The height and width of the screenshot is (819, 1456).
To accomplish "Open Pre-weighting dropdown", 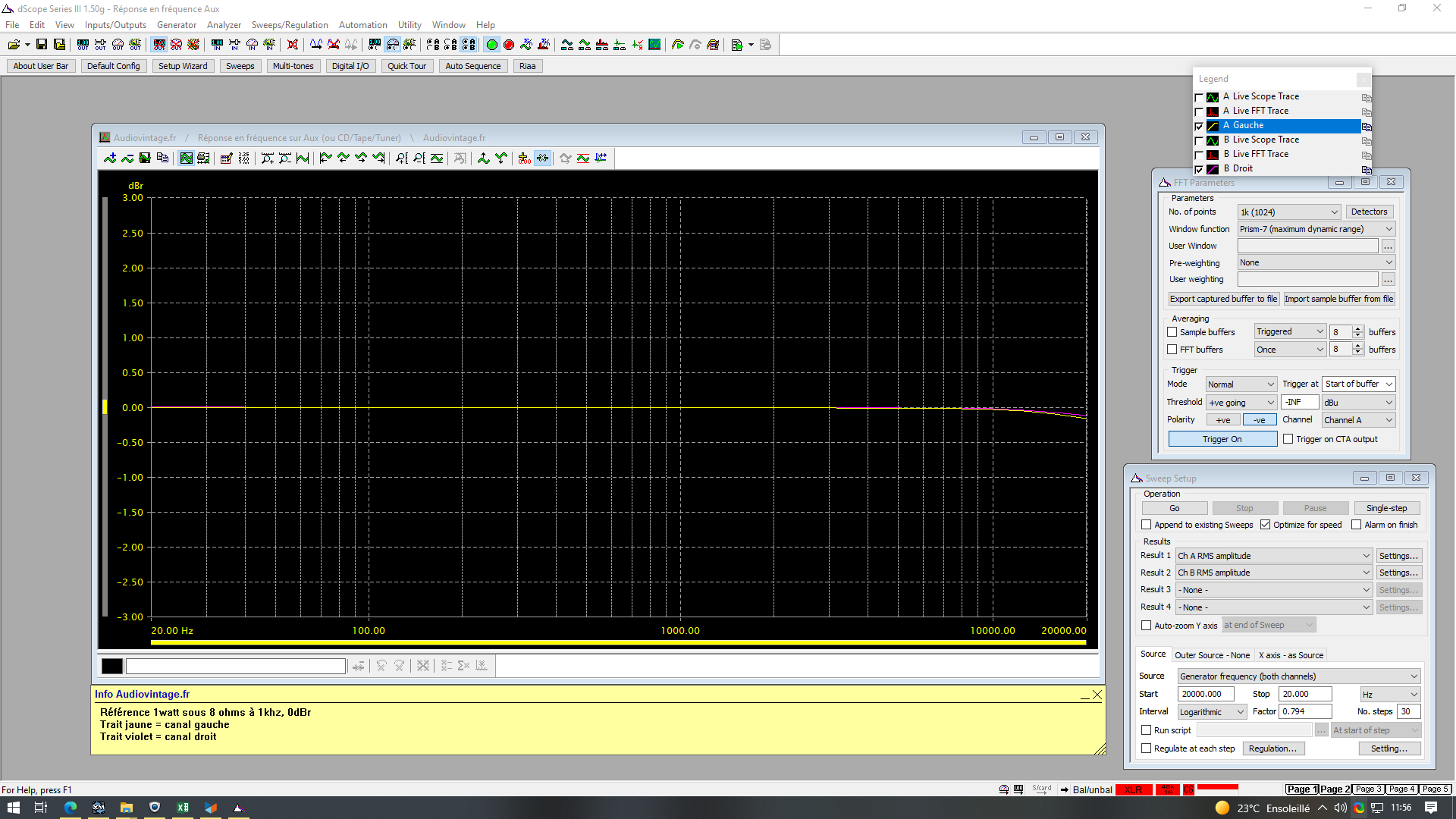I will point(1316,262).
